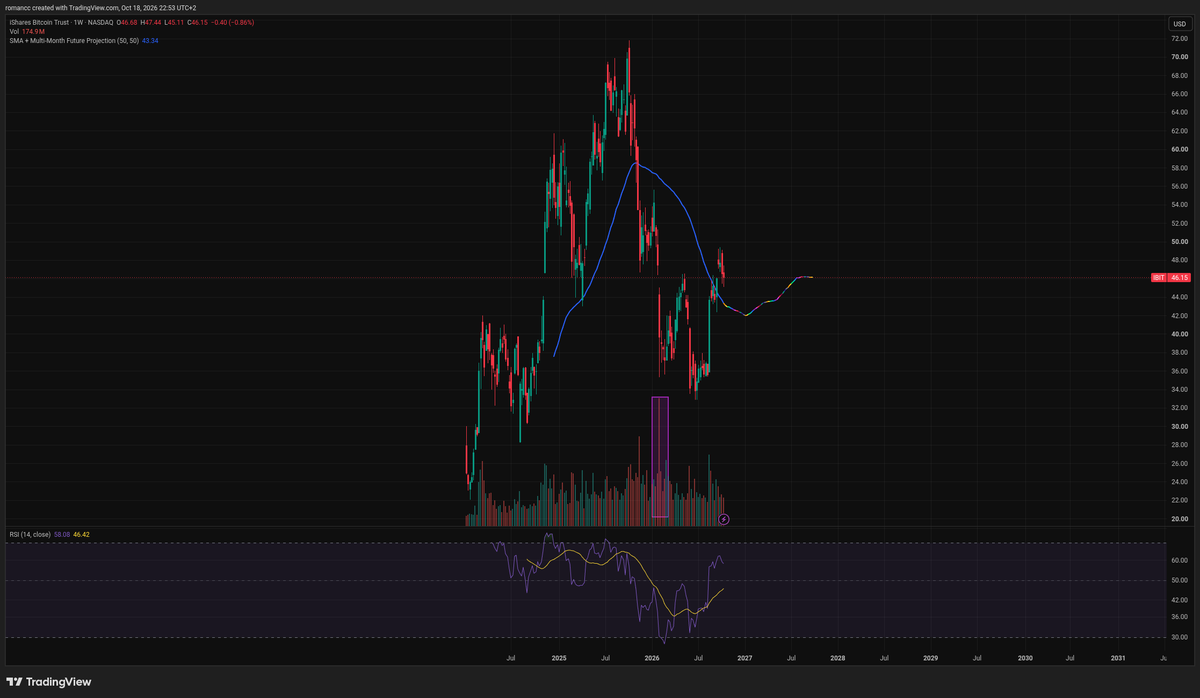Click 72.00 on the price axis
This screenshot has height=698, width=1200.
1179,39
